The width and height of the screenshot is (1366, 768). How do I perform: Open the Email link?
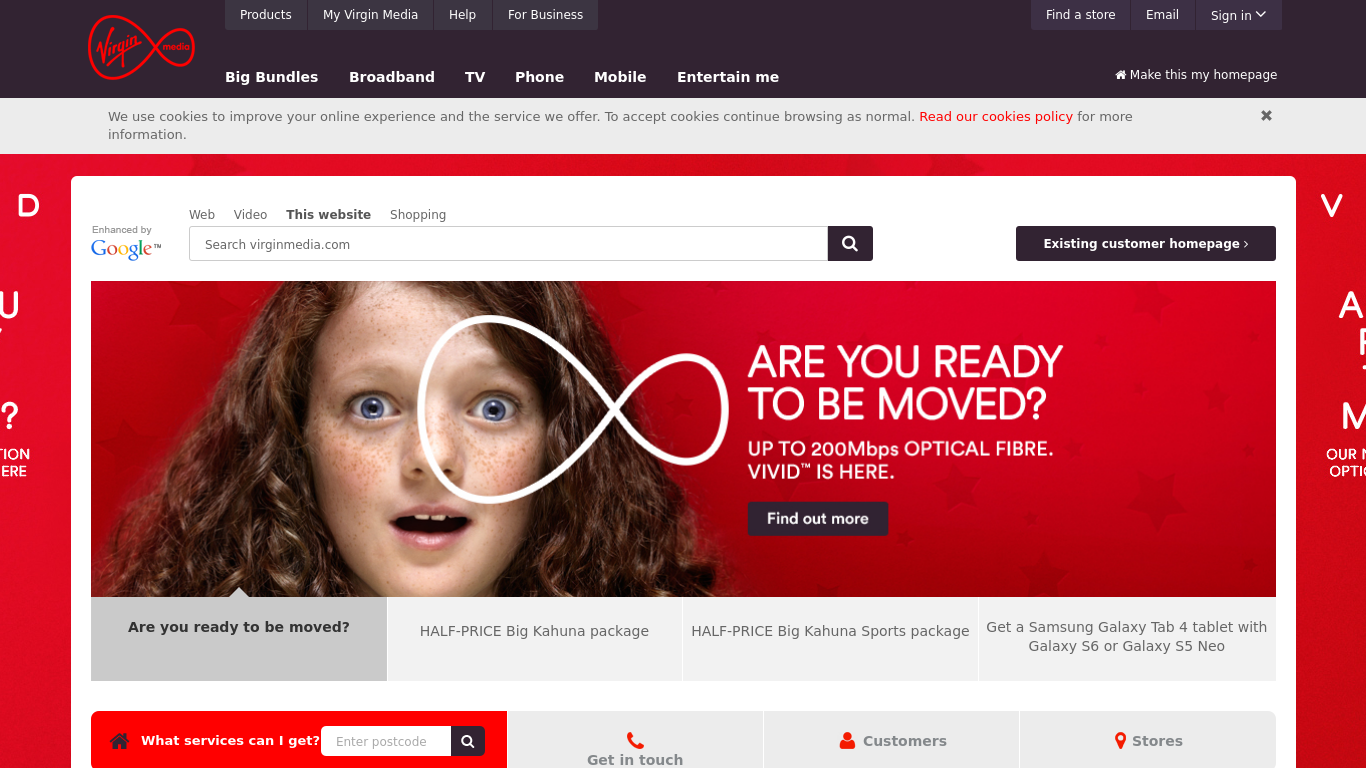coord(1162,15)
